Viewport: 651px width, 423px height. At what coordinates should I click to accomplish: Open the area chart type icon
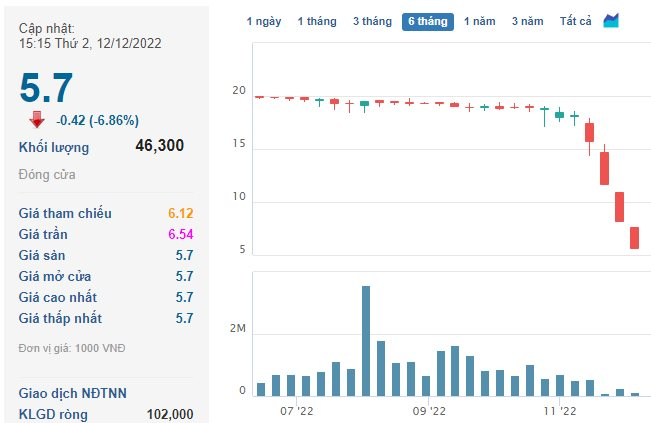pos(611,20)
